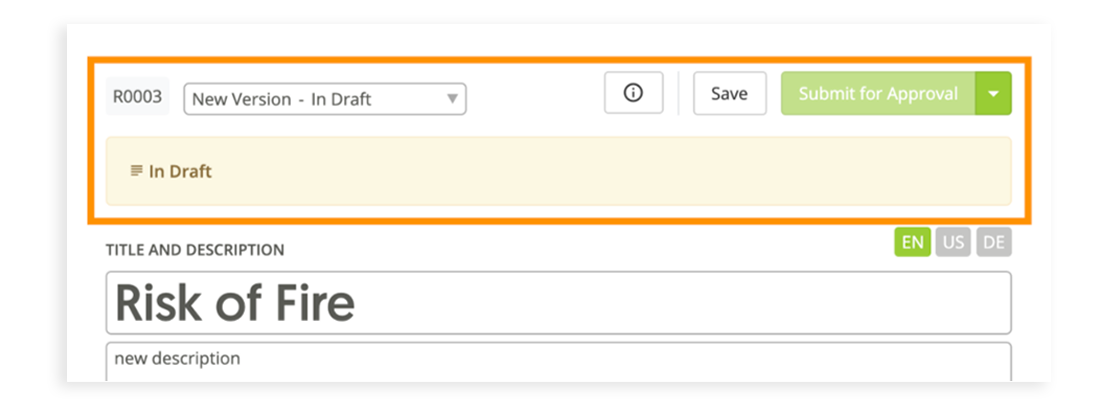Switch to the US language tab
Viewport: 1118px width, 406px height.
pos(953,243)
